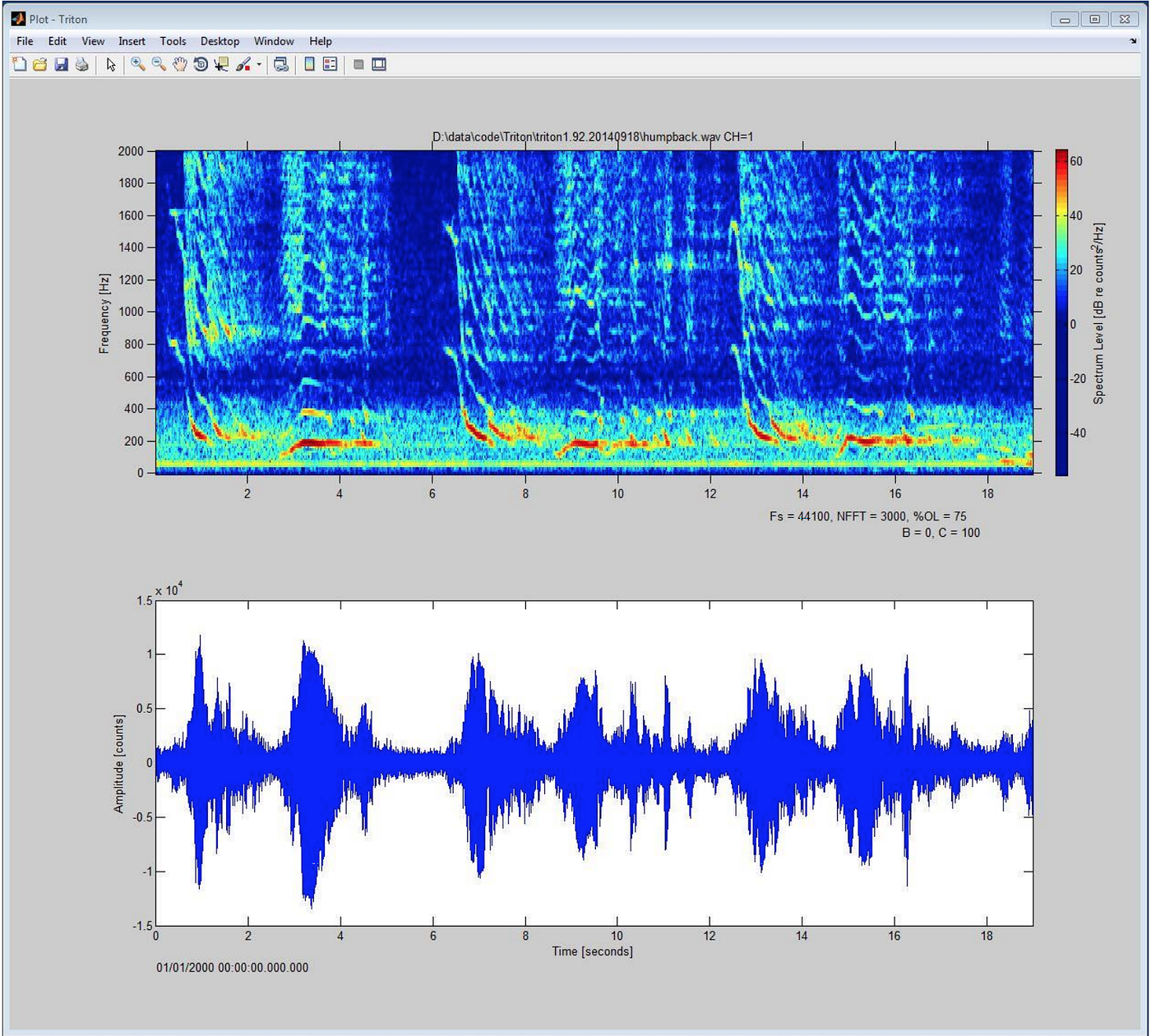Activate the Zoom Out magnifier tool
1151x1036 pixels.
point(159,64)
